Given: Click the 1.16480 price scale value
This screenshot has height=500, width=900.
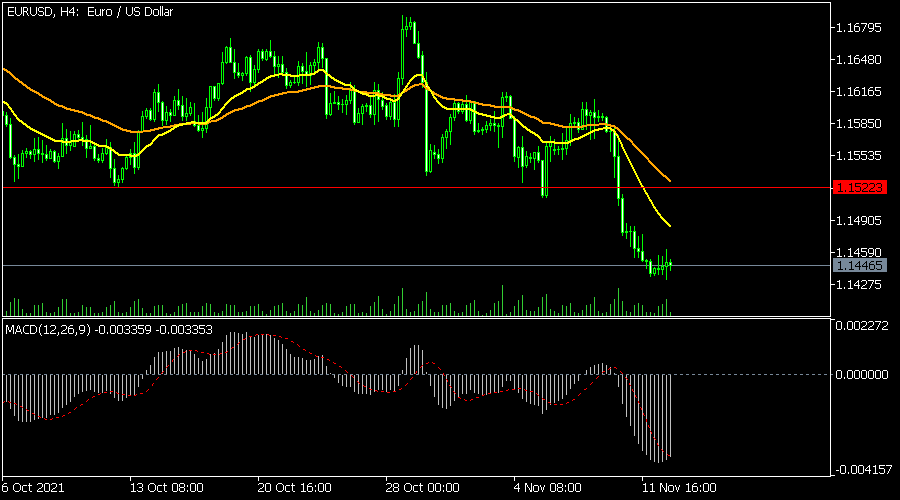Looking at the screenshot, I should pos(859,60).
